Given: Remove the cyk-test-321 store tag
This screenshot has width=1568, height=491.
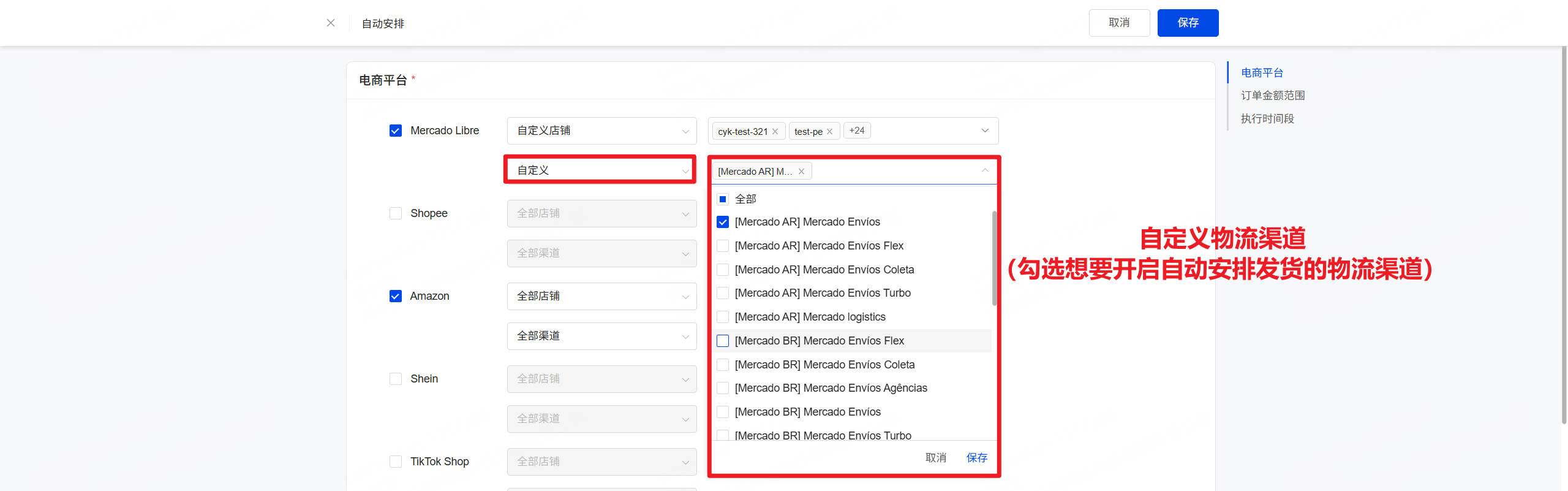Looking at the screenshot, I should point(775,131).
